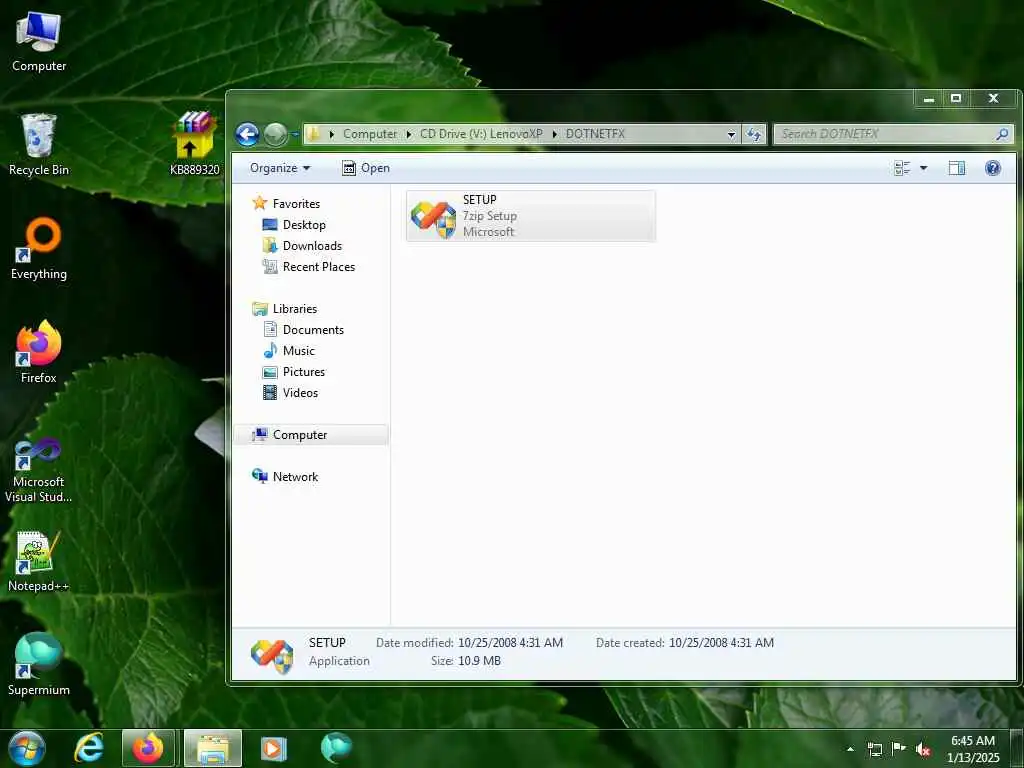Launch Internet Explorer from taskbar

click(89, 748)
